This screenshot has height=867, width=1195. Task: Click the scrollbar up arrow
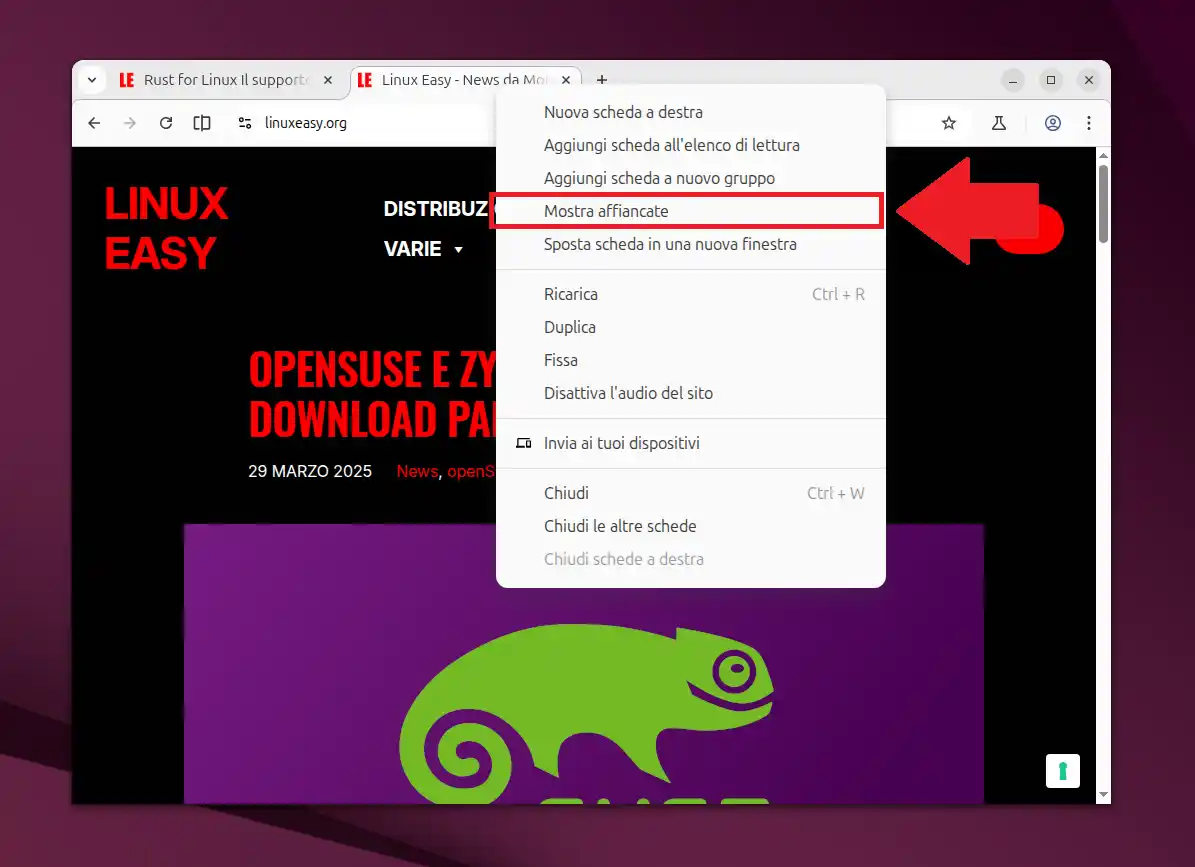1103,155
